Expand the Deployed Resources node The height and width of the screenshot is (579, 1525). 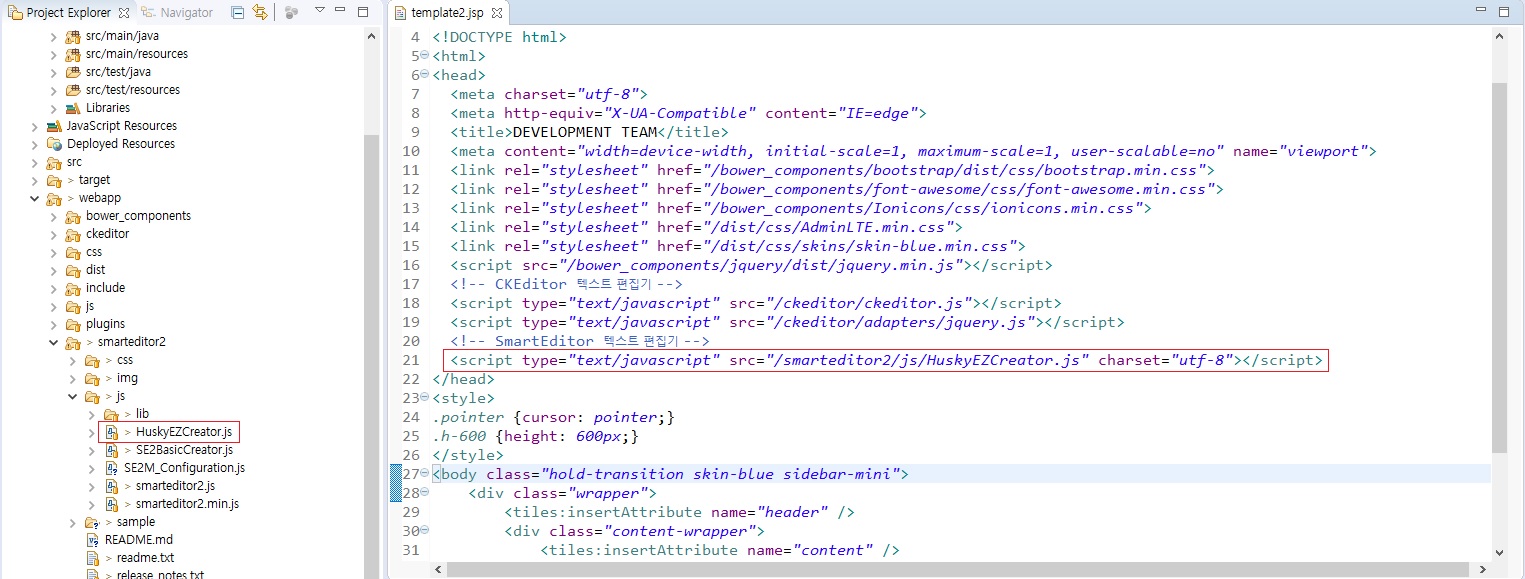point(35,144)
